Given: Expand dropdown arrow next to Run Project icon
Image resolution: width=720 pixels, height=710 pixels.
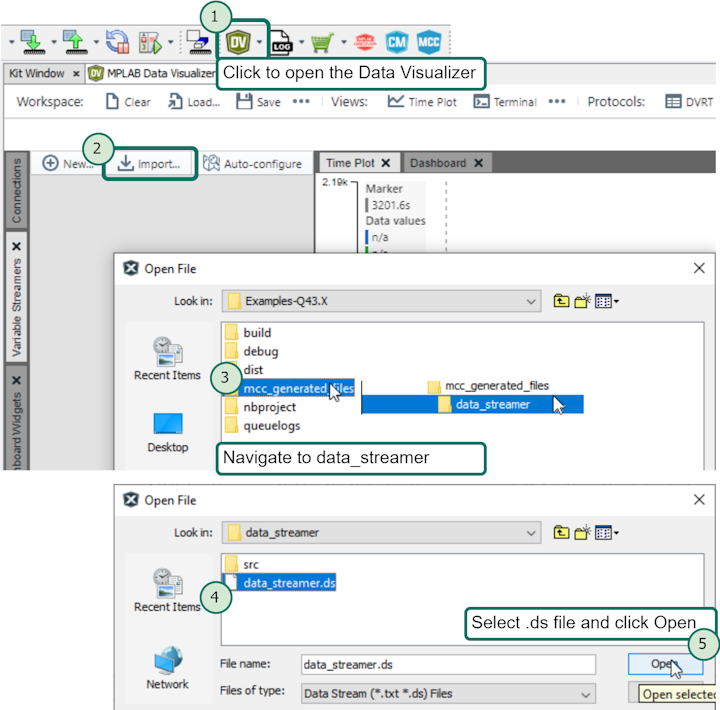Looking at the screenshot, I should pos(170,42).
